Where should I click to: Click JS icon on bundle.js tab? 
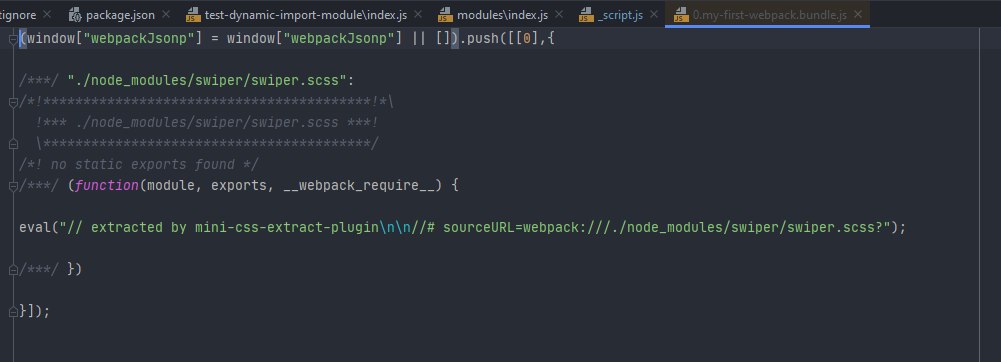pyautogui.click(x=681, y=14)
